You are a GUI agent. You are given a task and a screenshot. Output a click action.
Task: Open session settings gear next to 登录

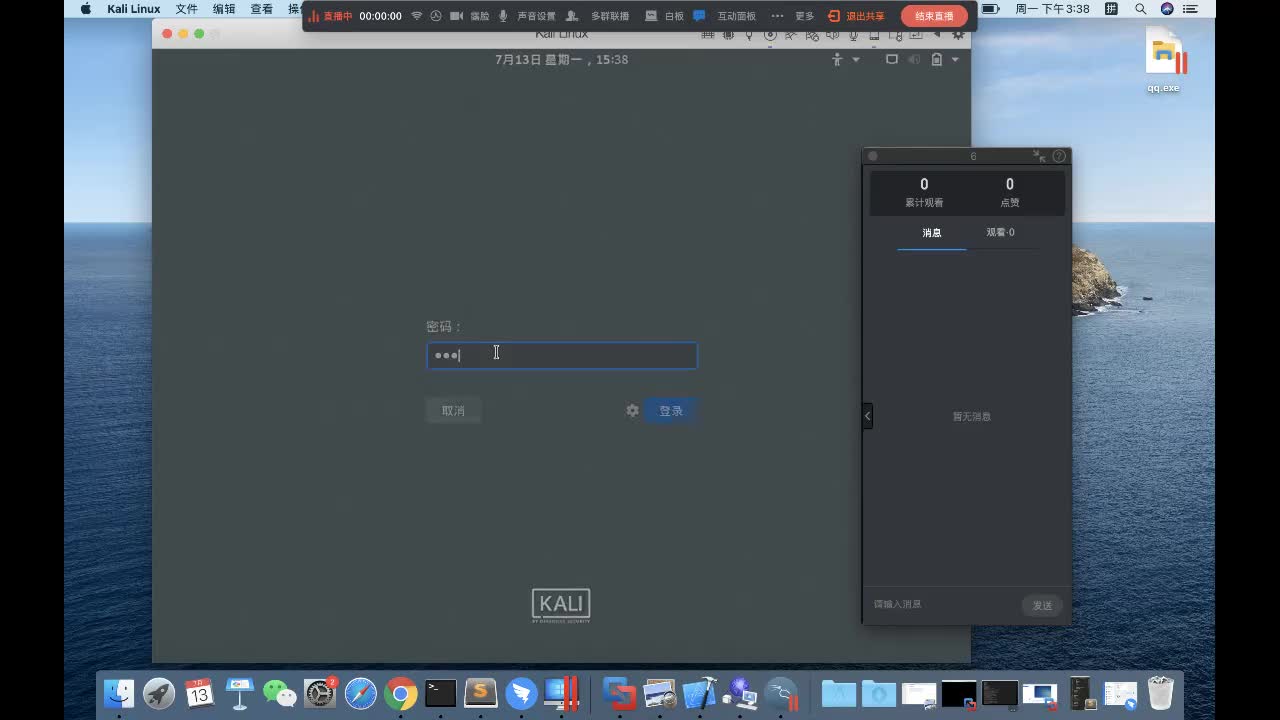(x=632, y=411)
